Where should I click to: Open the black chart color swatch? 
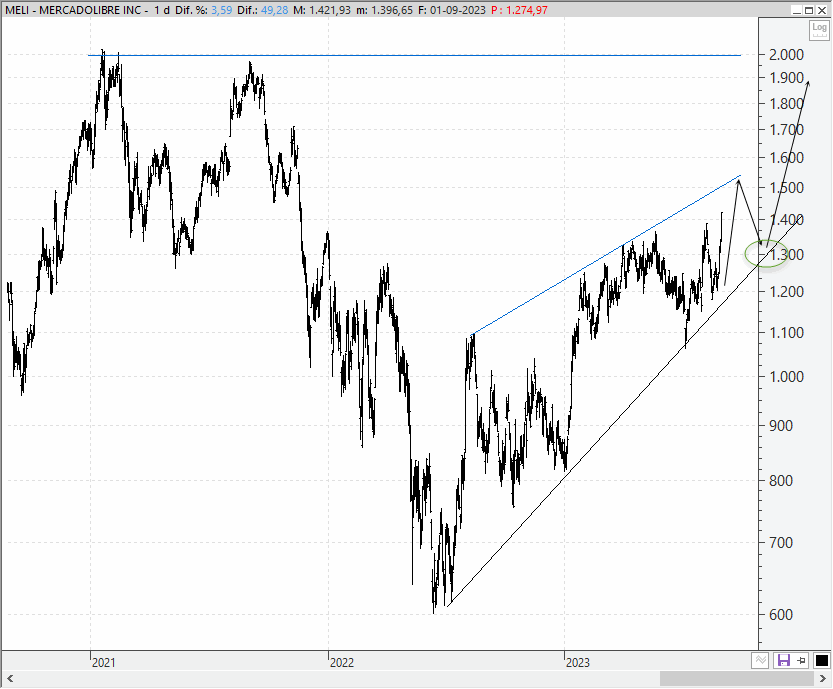tap(821, 661)
